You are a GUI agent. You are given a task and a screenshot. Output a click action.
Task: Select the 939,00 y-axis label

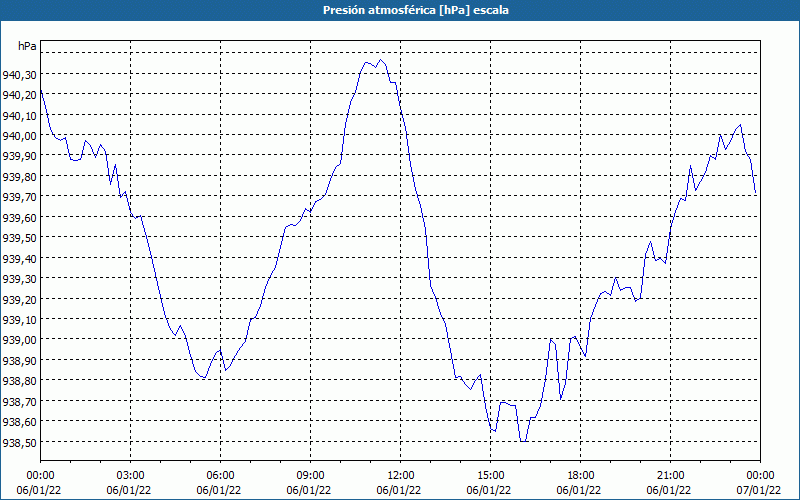19,340
